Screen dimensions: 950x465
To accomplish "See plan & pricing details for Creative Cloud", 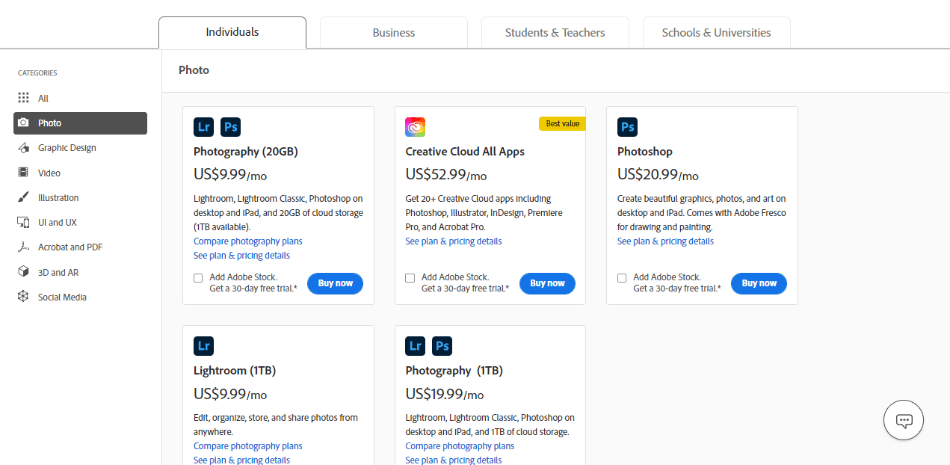I will point(453,241).
